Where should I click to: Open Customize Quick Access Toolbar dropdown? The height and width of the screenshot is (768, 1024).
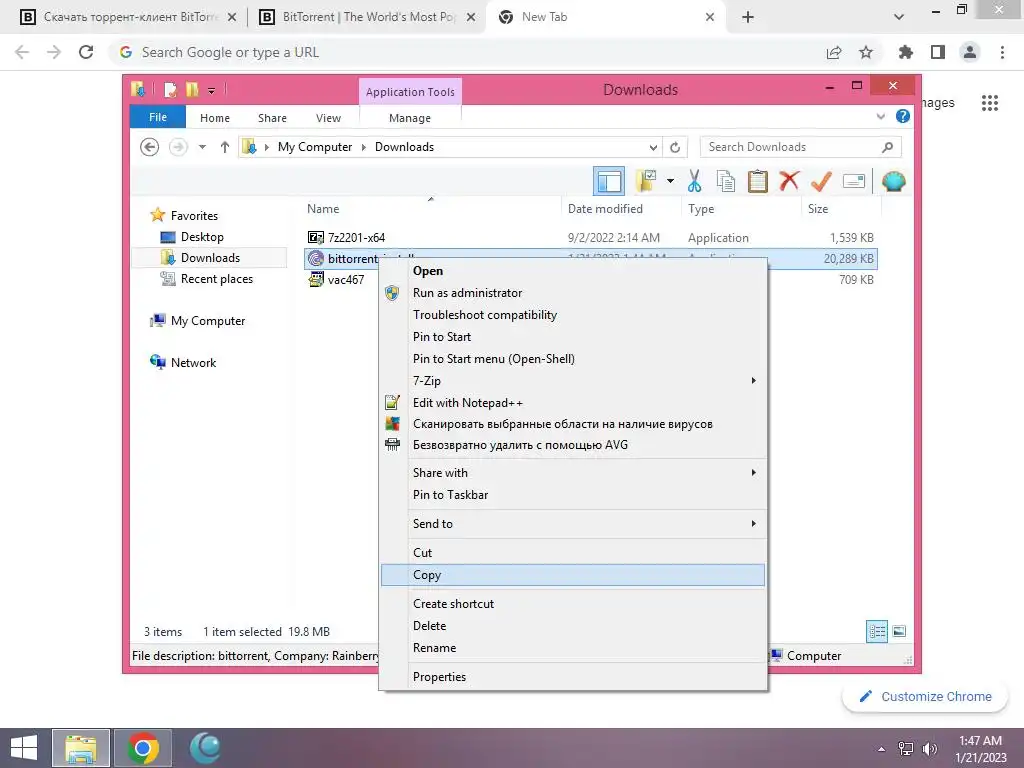[212, 90]
